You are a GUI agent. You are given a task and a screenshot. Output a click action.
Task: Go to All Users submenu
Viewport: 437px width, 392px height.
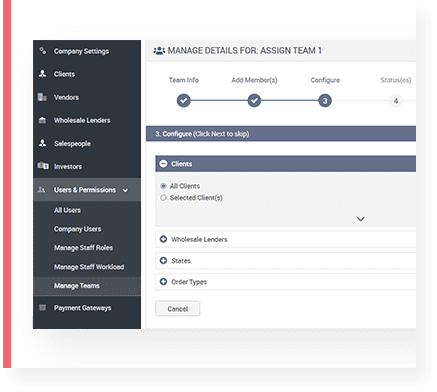(x=67, y=210)
